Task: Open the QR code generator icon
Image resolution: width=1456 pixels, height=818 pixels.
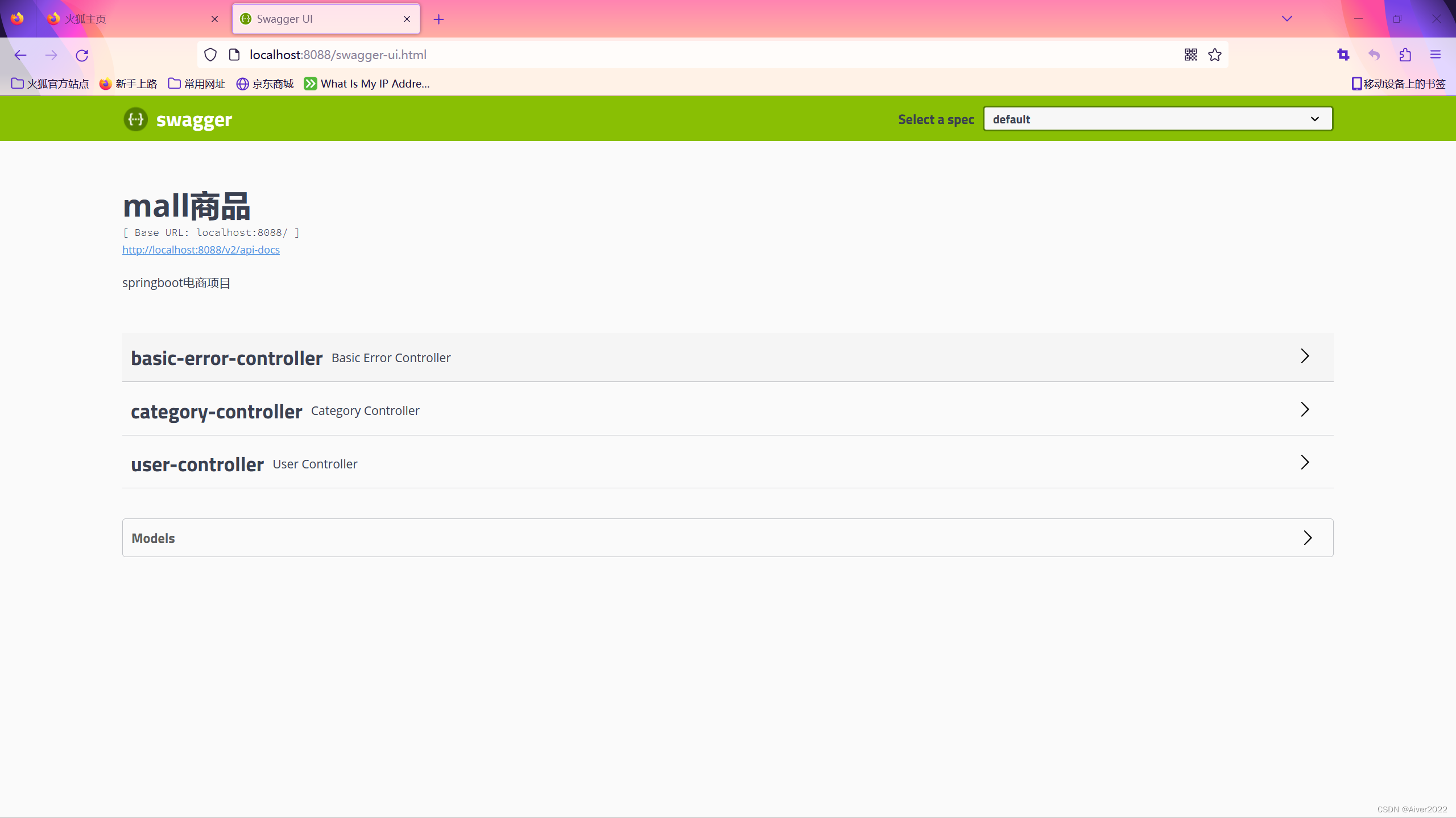Action: (x=1190, y=55)
